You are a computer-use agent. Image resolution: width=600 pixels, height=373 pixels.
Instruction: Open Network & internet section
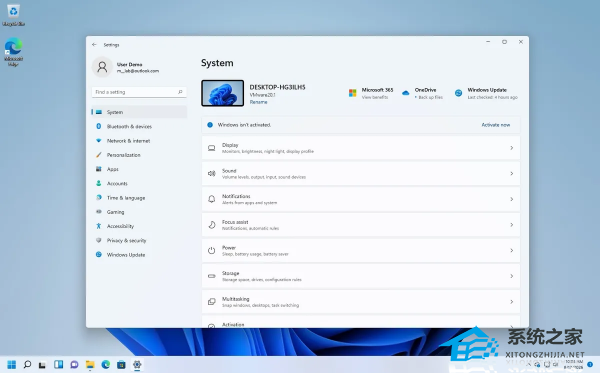coord(139,141)
